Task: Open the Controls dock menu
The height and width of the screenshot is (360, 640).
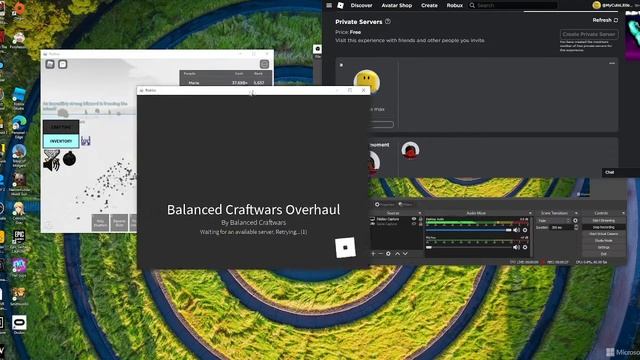Action: (x=623, y=213)
